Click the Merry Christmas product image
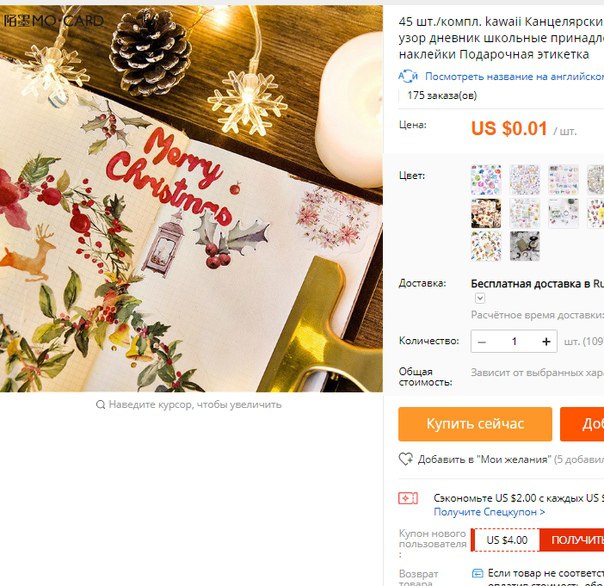Screen dimensions: 604x586 point(191,198)
